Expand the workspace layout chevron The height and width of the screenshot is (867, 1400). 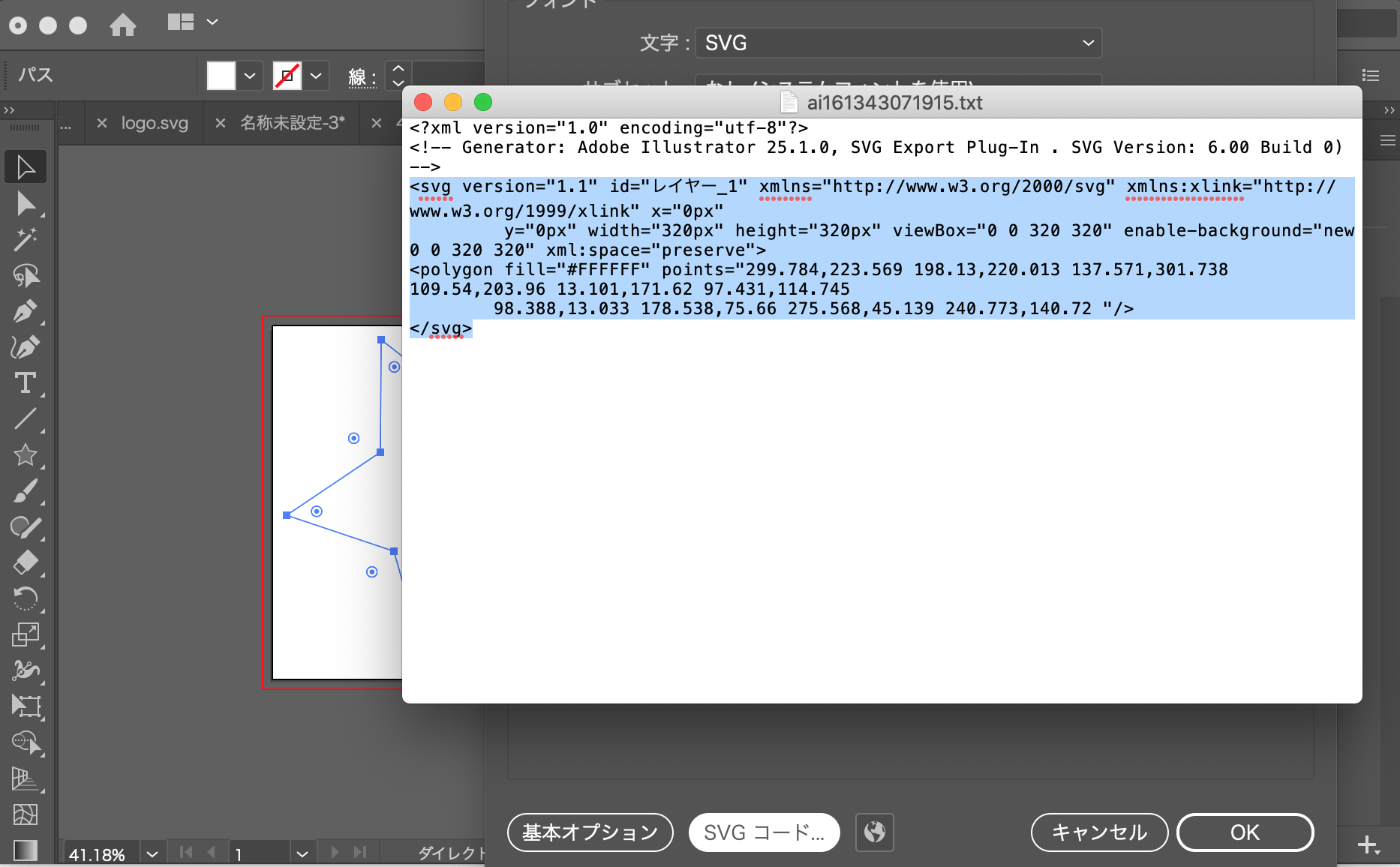(x=212, y=22)
